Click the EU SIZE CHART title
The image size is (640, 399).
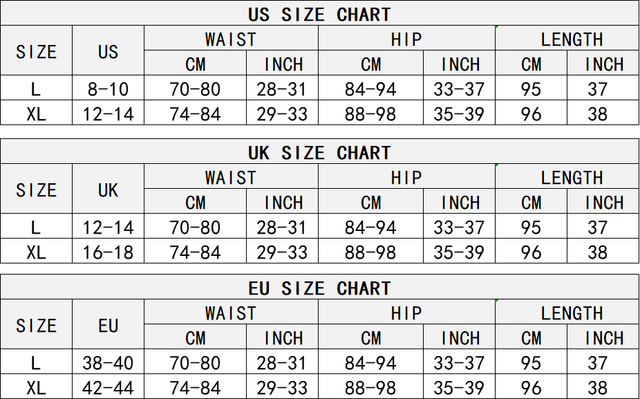(320, 288)
